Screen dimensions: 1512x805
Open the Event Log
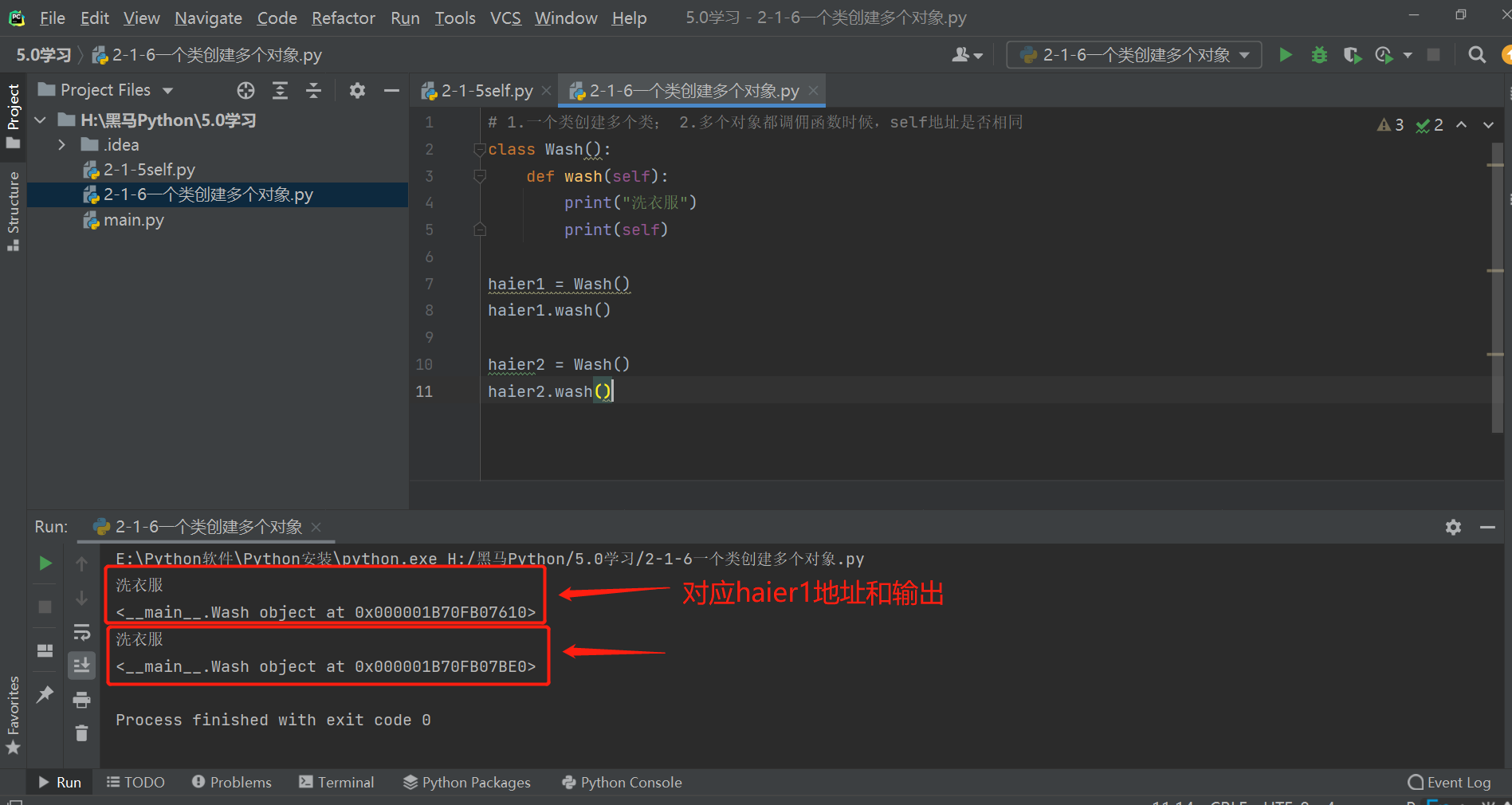click(1449, 783)
